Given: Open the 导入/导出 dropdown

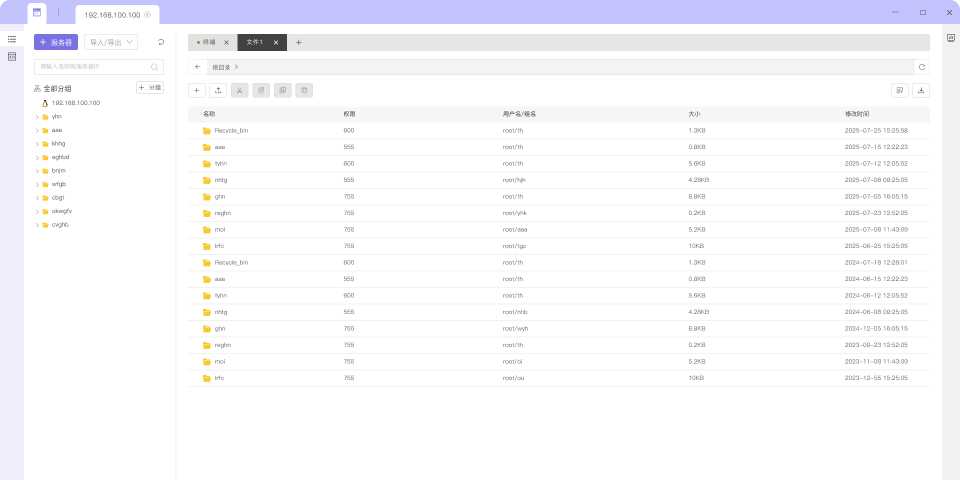Looking at the screenshot, I should click(x=111, y=42).
